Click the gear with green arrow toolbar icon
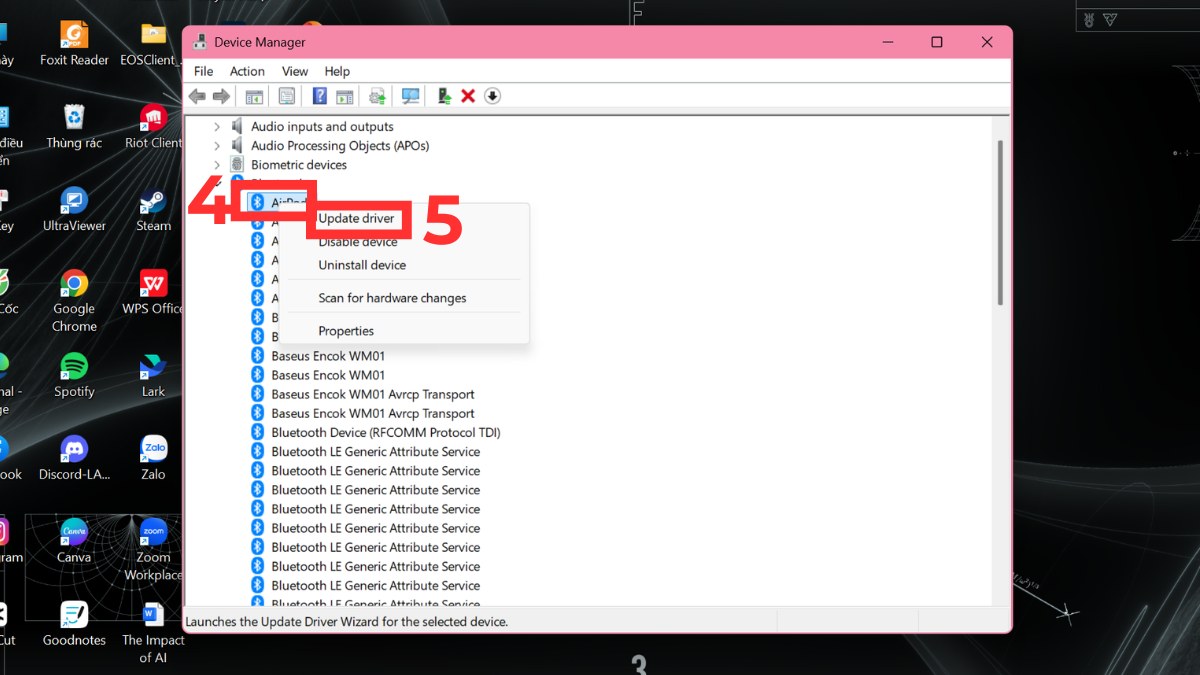1200x675 pixels. pyautogui.click(x=377, y=96)
